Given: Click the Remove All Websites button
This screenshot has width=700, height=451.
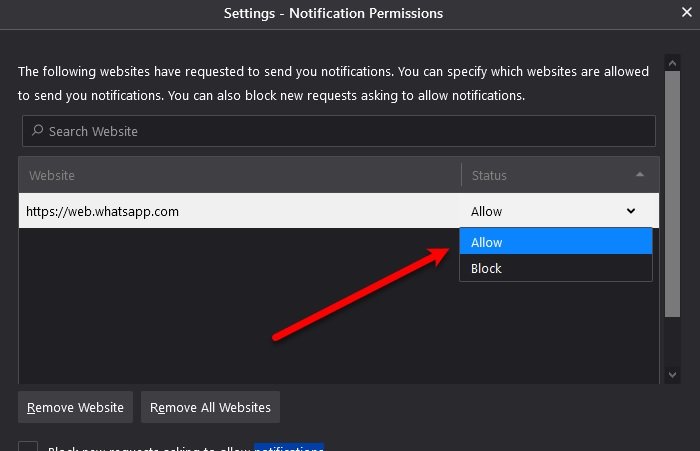Looking at the screenshot, I should click(210, 407).
